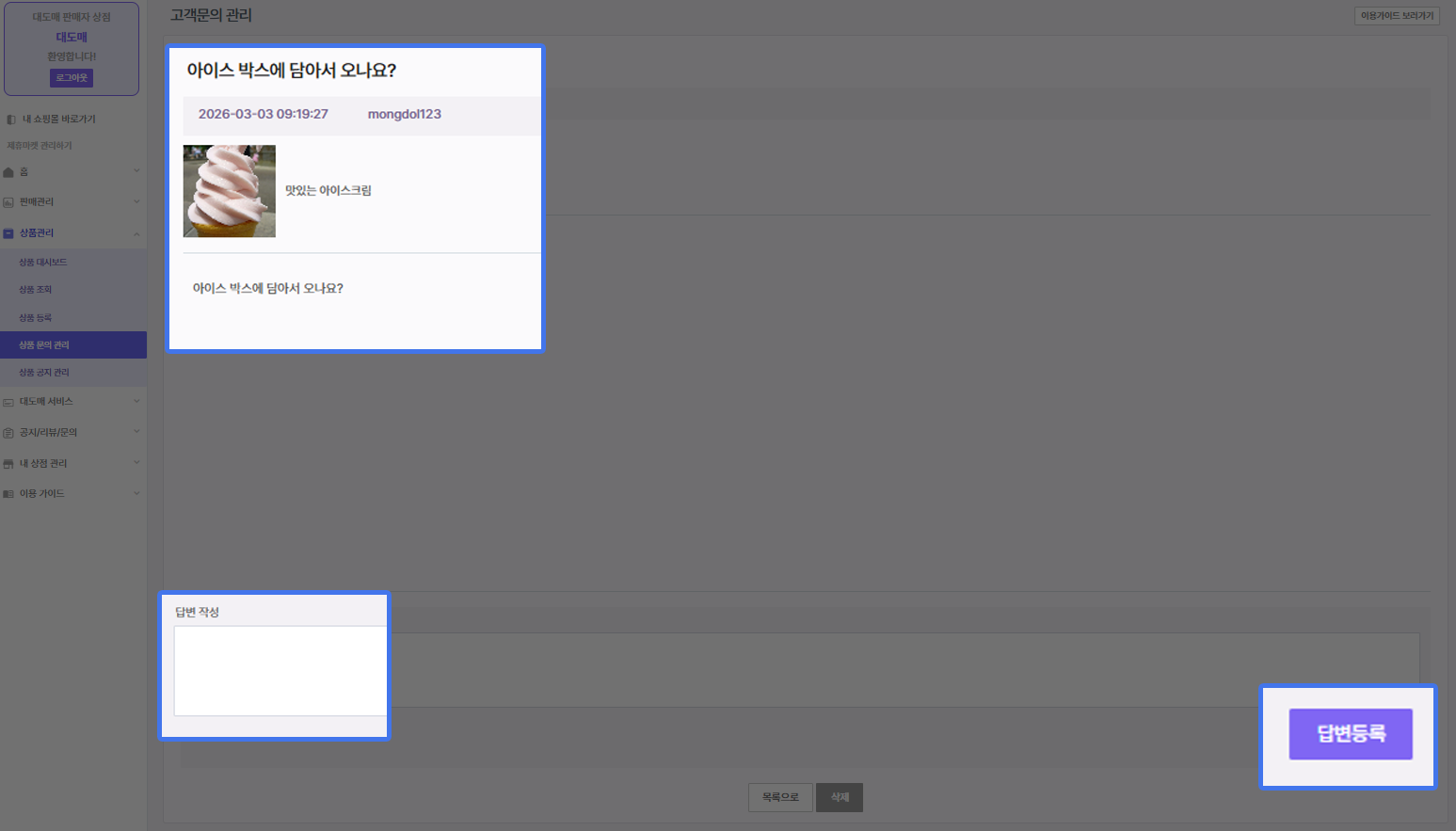Expand the 대도매 서비스 chevron

tap(136, 401)
